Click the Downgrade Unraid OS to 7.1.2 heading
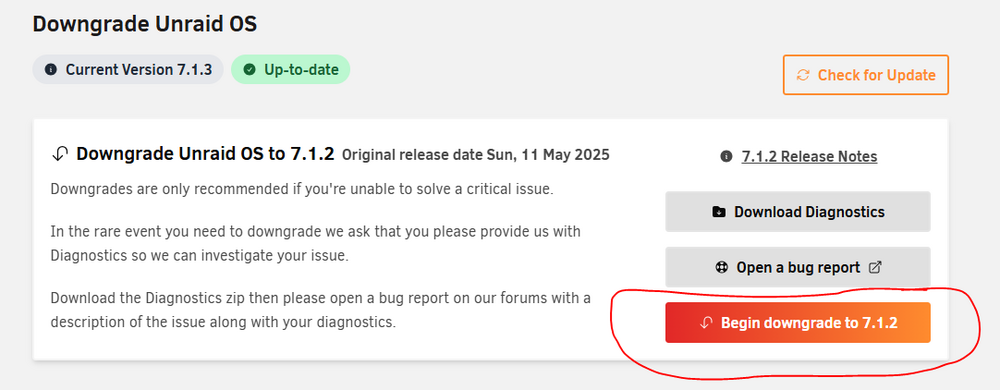1000x390 pixels. (x=205, y=154)
